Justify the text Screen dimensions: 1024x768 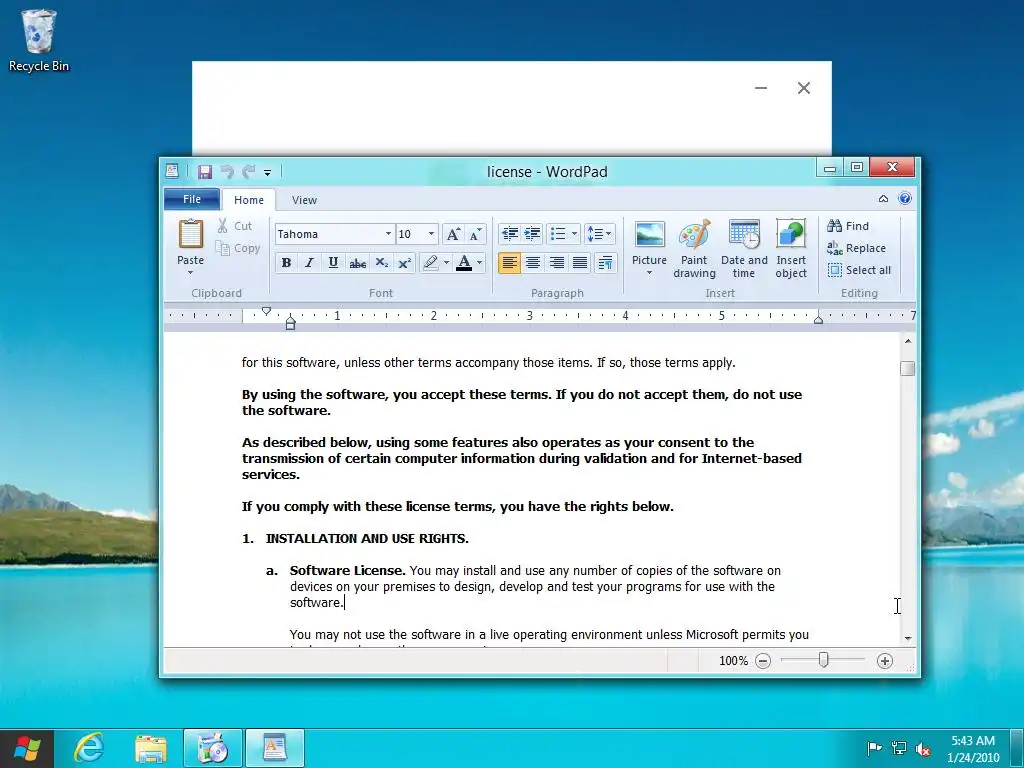click(580, 263)
